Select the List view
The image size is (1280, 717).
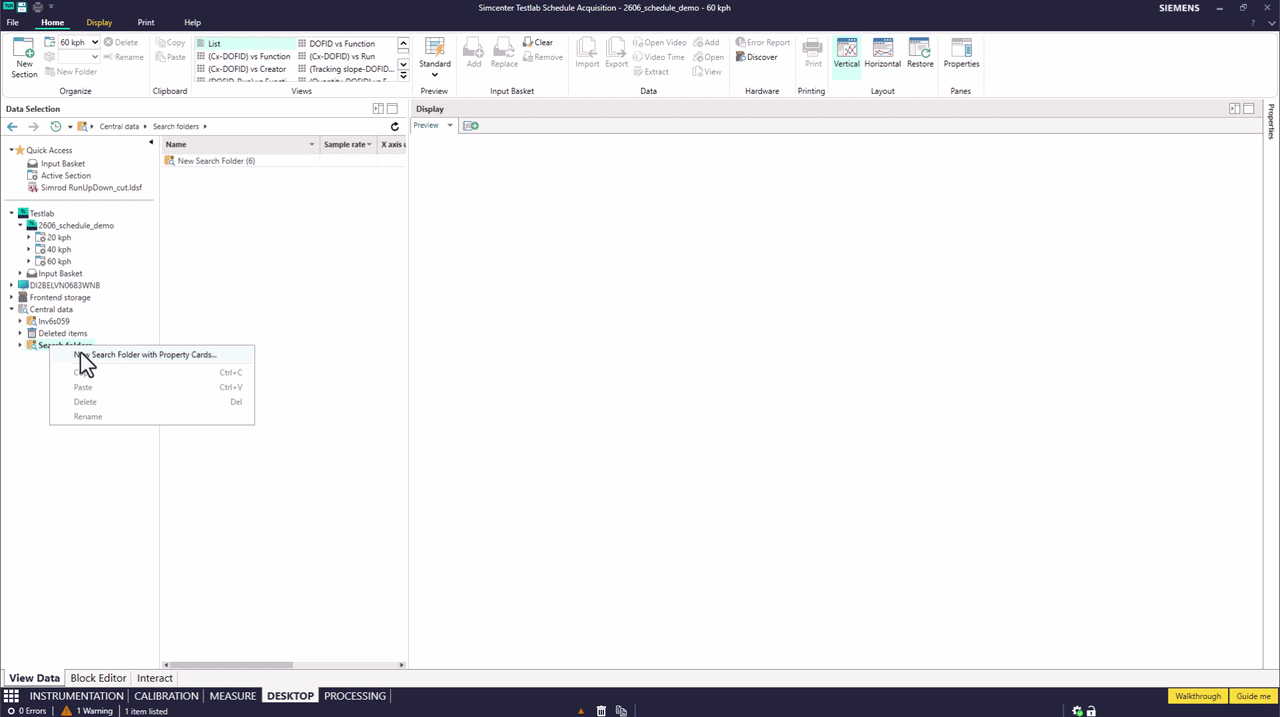pos(246,44)
